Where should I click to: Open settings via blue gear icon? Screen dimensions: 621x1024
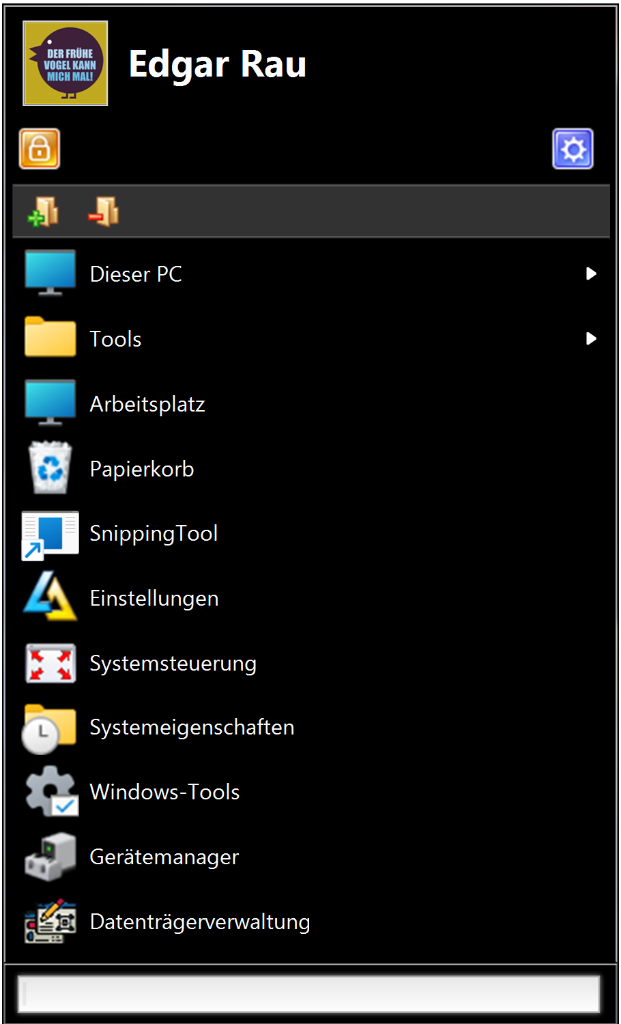coord(573,149)
